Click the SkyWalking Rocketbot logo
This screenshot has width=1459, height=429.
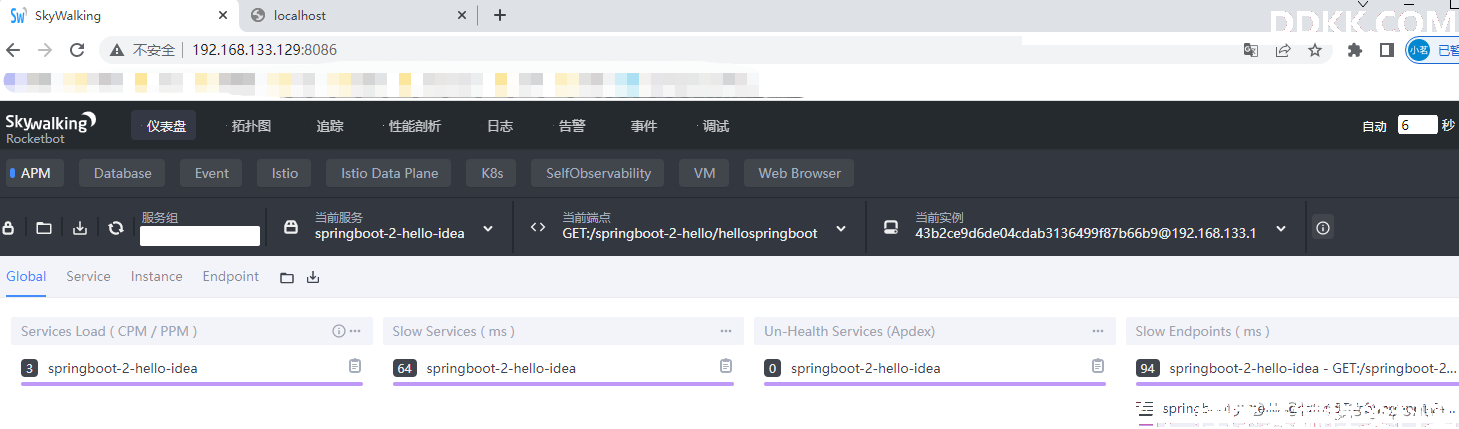point(51,126)
